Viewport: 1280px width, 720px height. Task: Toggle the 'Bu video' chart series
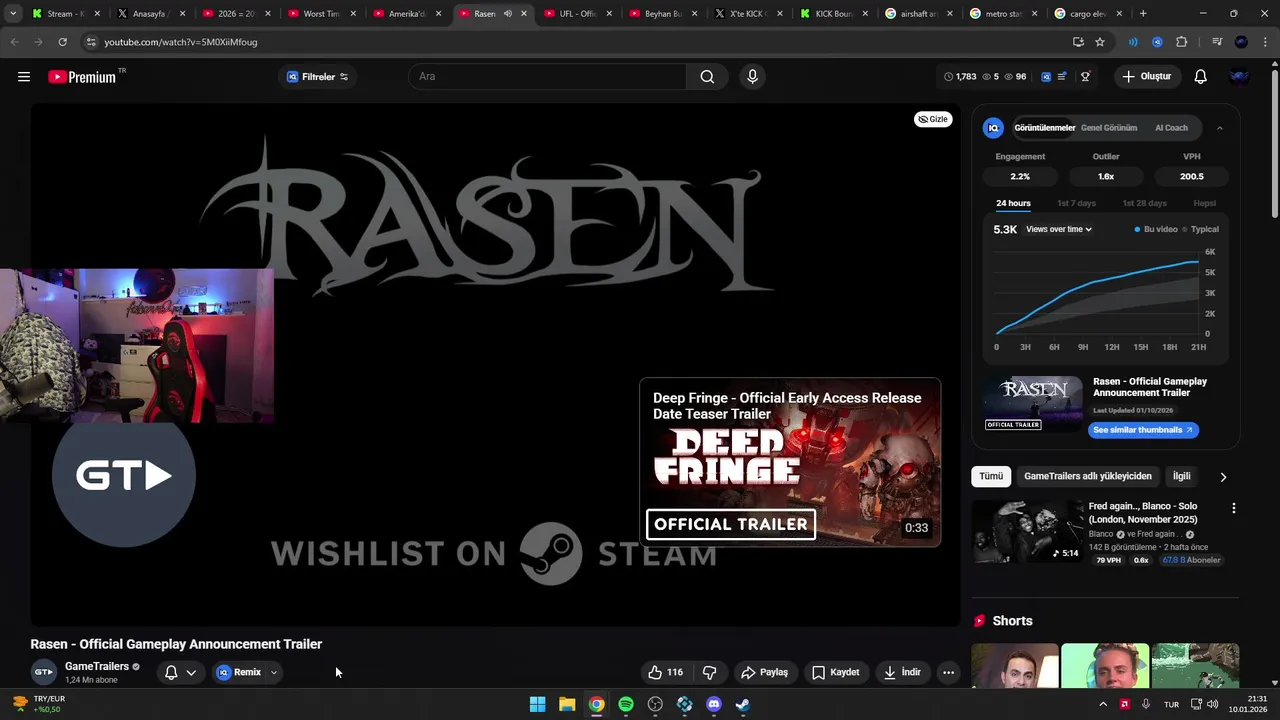tap(1156, 229)
